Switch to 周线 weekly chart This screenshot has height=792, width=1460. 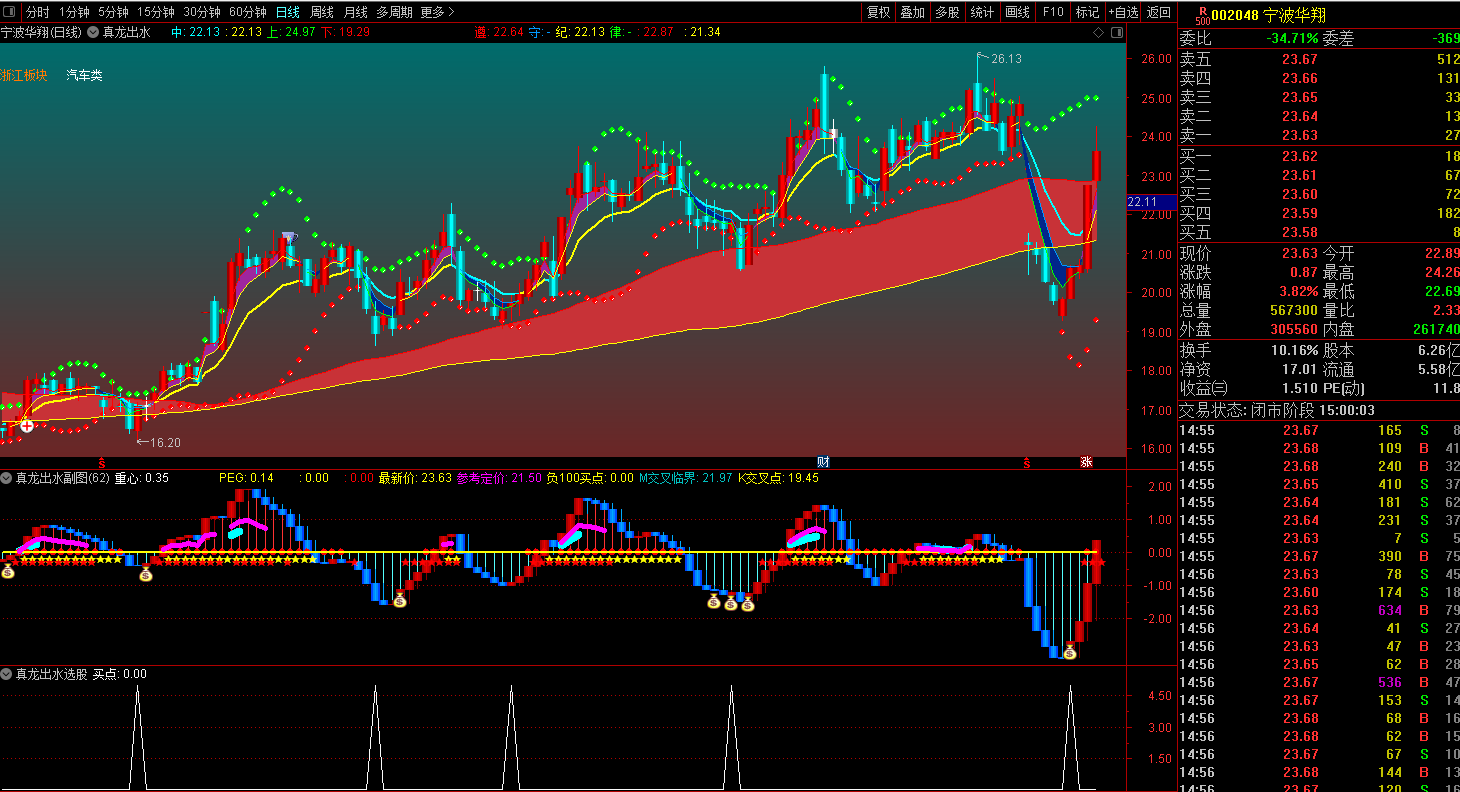[321, 12]
